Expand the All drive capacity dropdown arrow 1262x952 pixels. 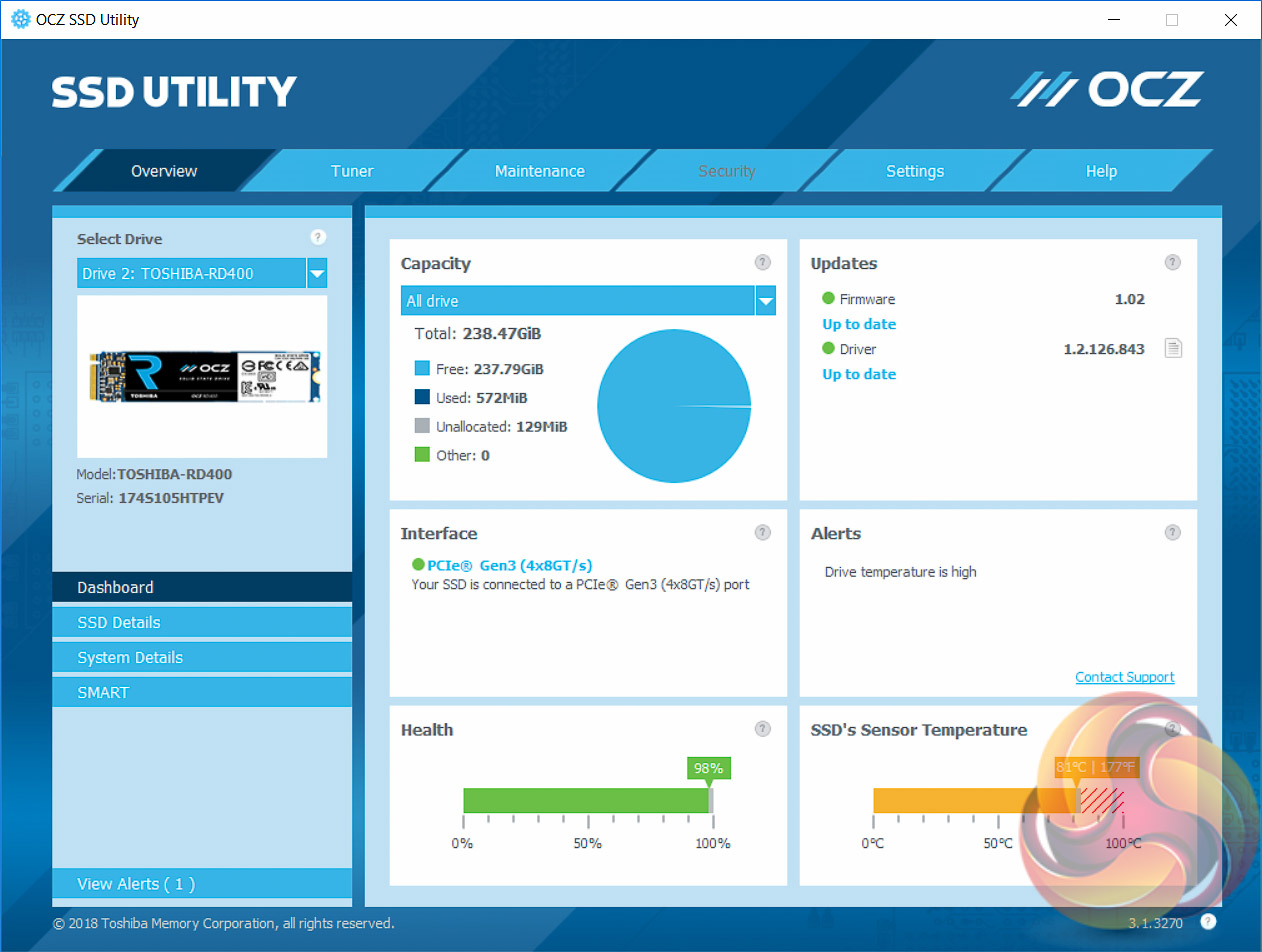[766, 301]
